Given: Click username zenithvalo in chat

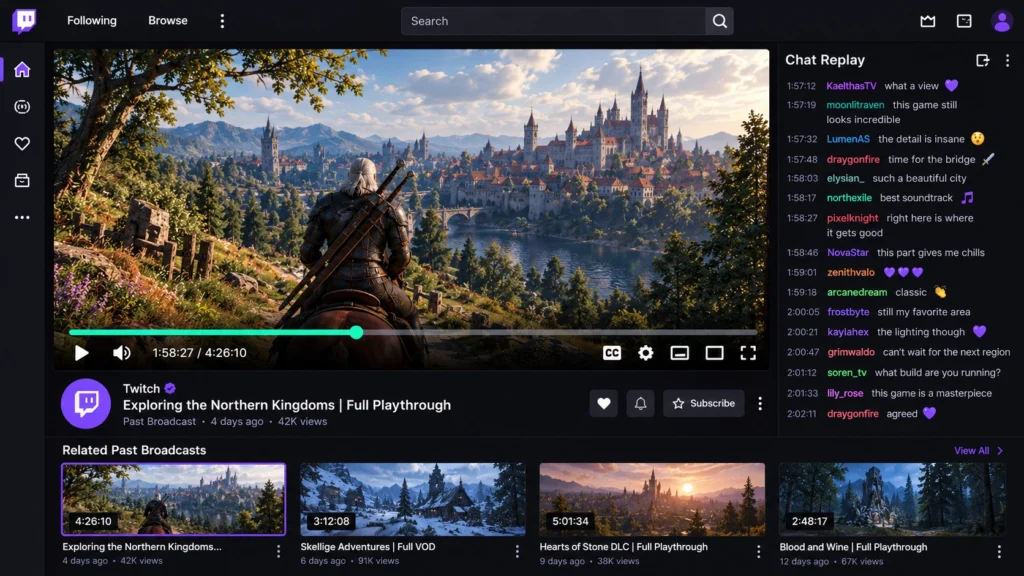Looking at the screenshot, I should (x=850, y=272).
